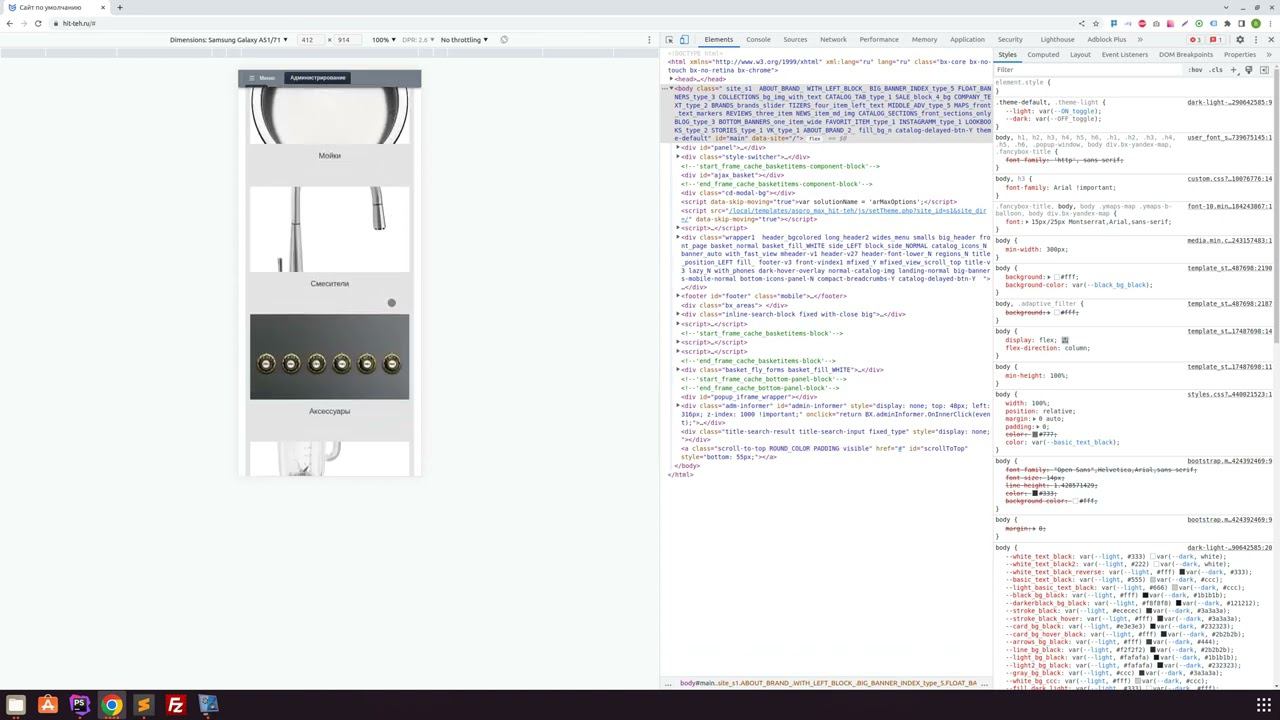This screenshot has width=1280, height=720.
Task: Click the color swatch next to #777
Action: point(1036,434)
